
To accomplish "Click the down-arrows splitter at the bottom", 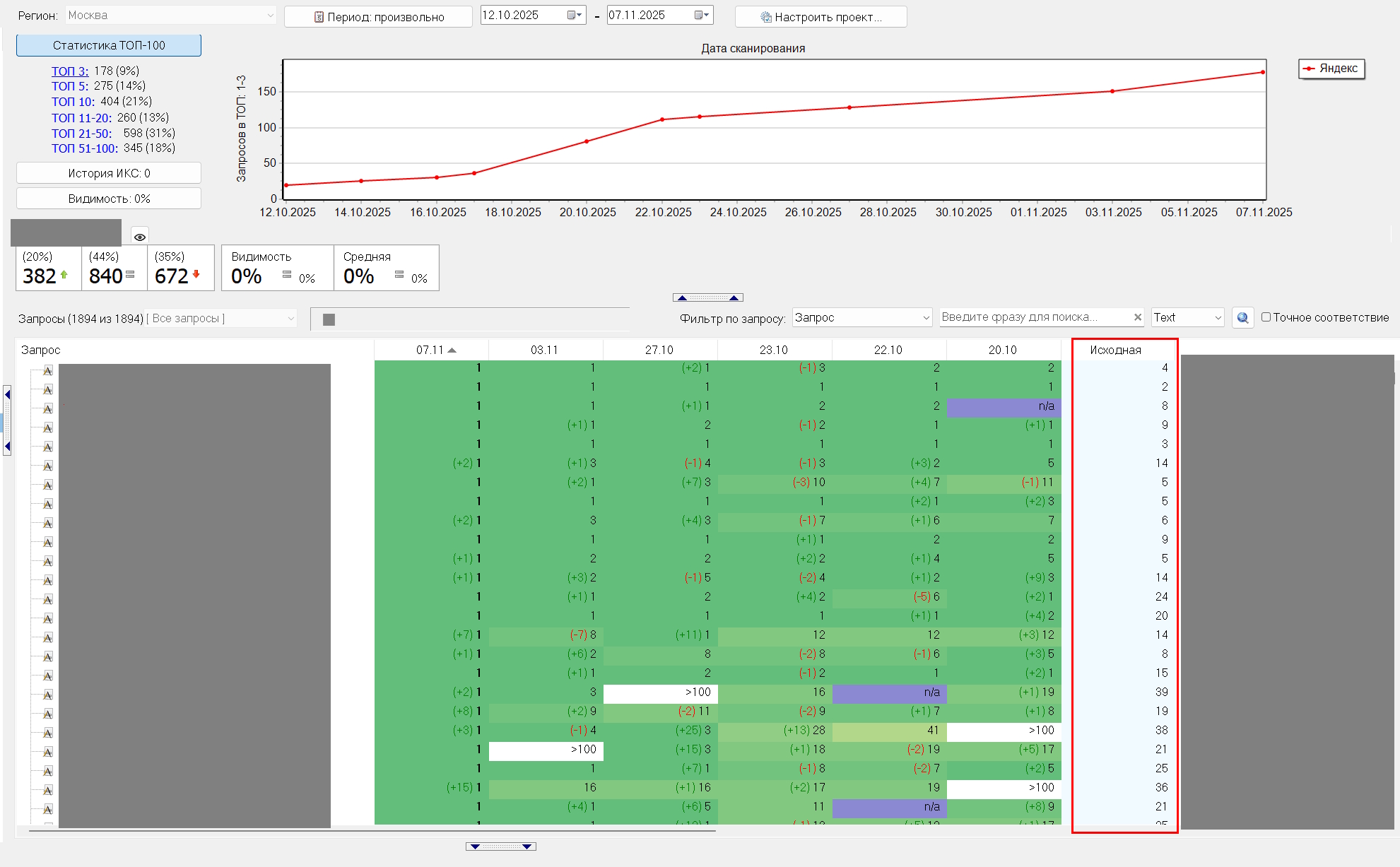I will 500,847.
